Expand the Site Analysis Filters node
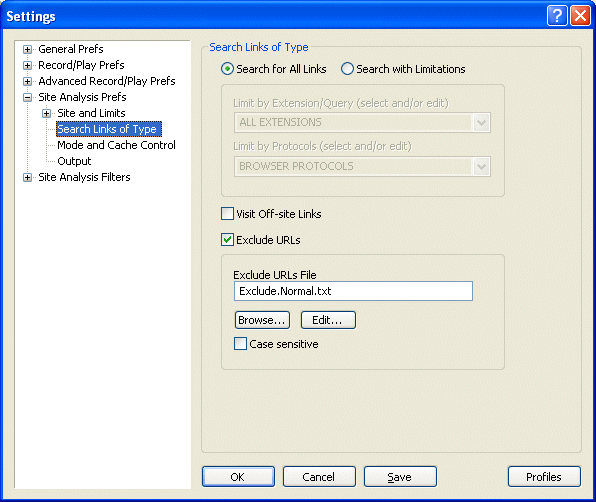The height and width of the screenshot is (502, 596). coord(27,177)
